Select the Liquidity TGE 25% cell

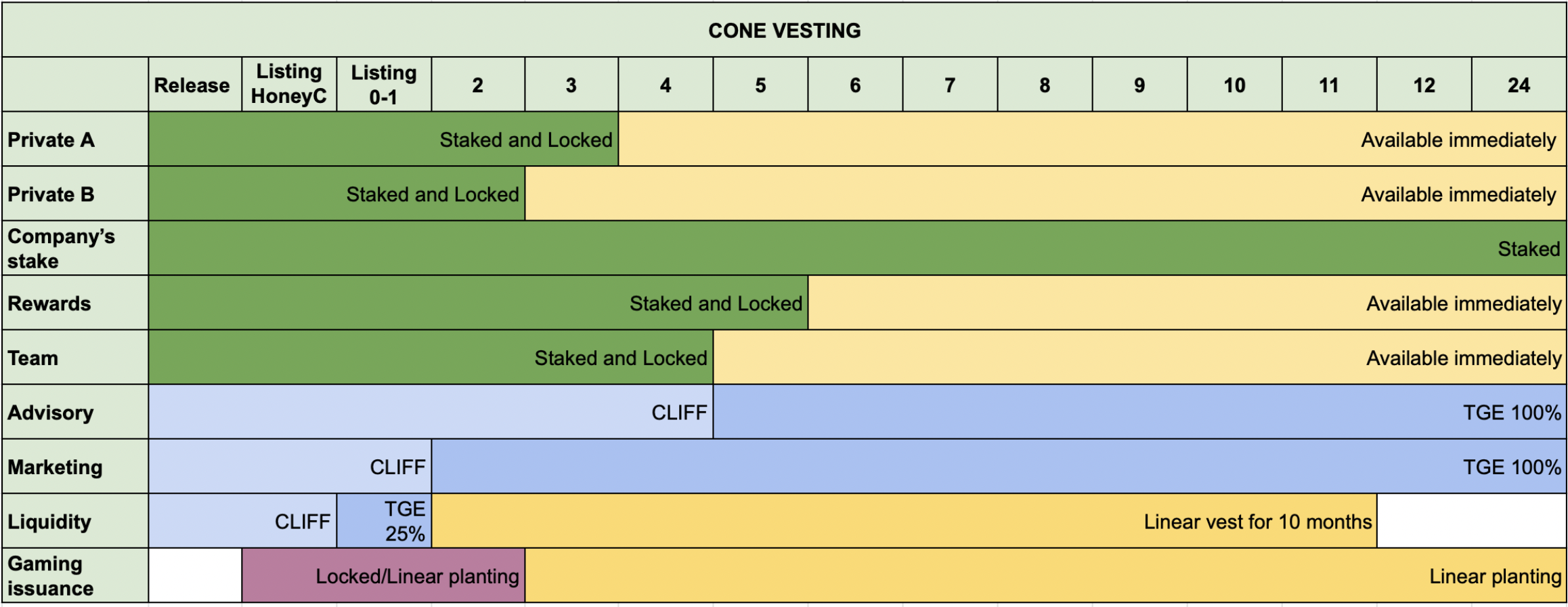[x=384, y=522]
